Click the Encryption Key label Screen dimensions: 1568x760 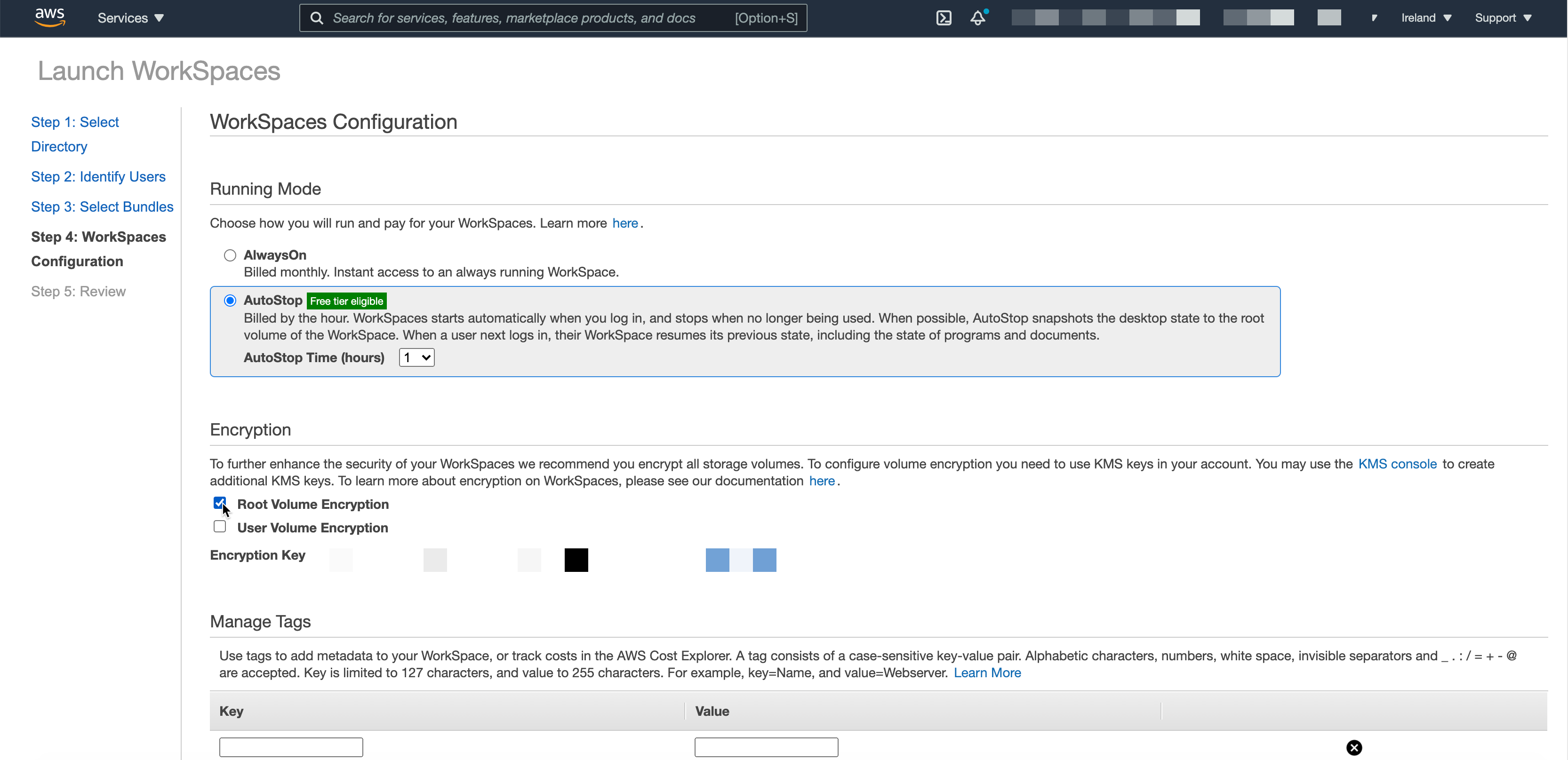click(x=257, y=554)
